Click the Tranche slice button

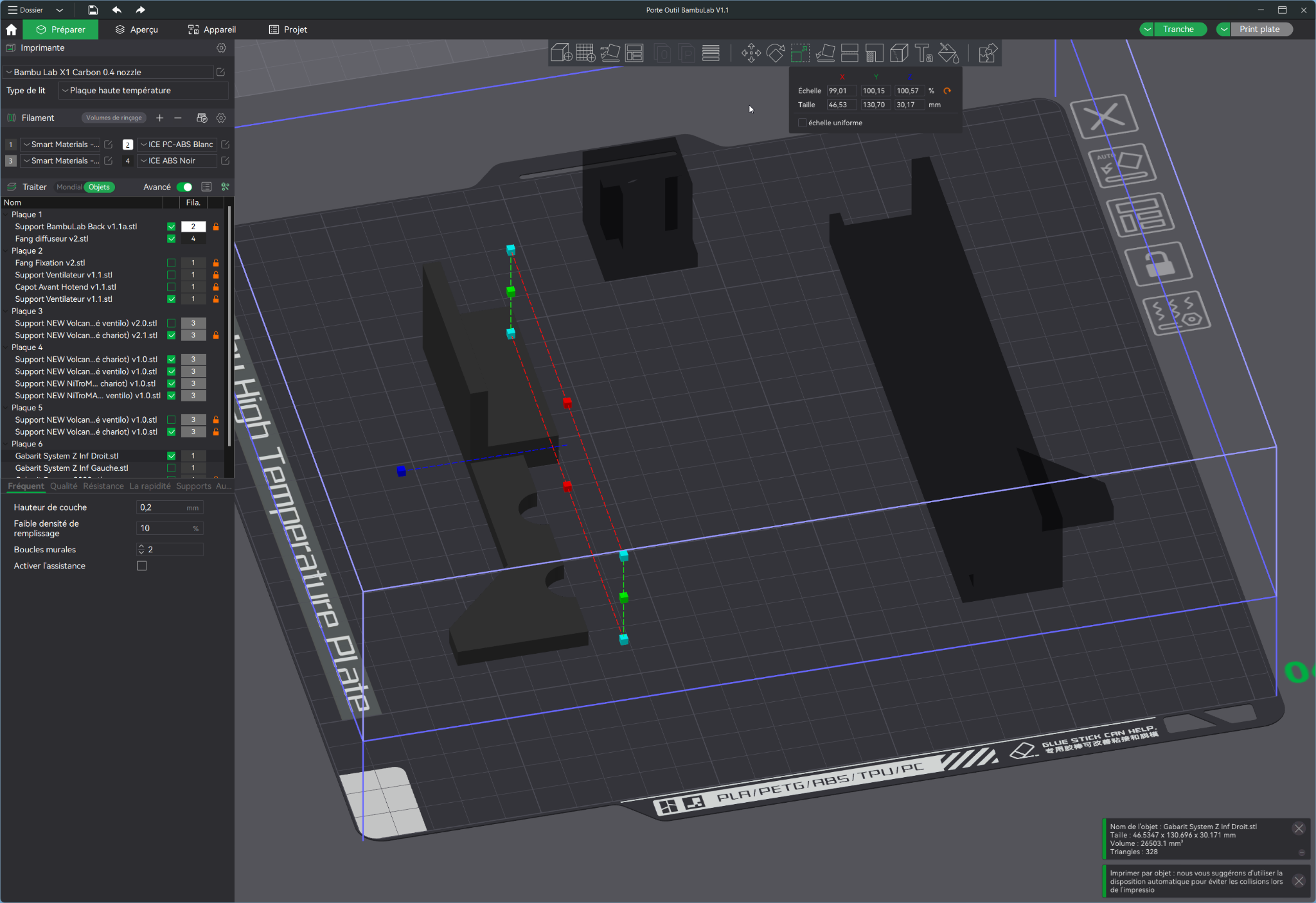pyautogui.click(x=1178, y=29)
